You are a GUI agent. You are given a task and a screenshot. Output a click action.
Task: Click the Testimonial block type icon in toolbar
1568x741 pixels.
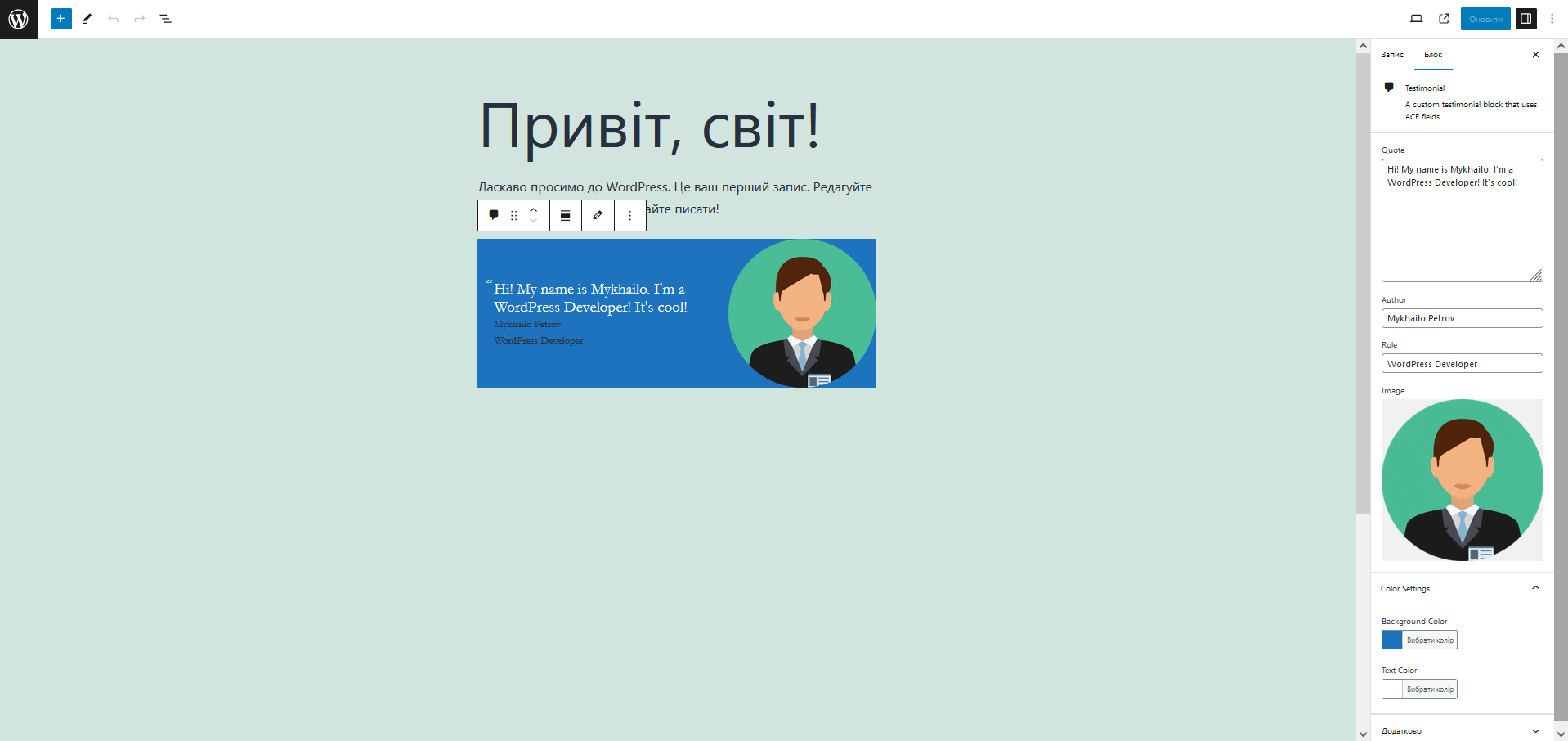(x=494, y=215)
